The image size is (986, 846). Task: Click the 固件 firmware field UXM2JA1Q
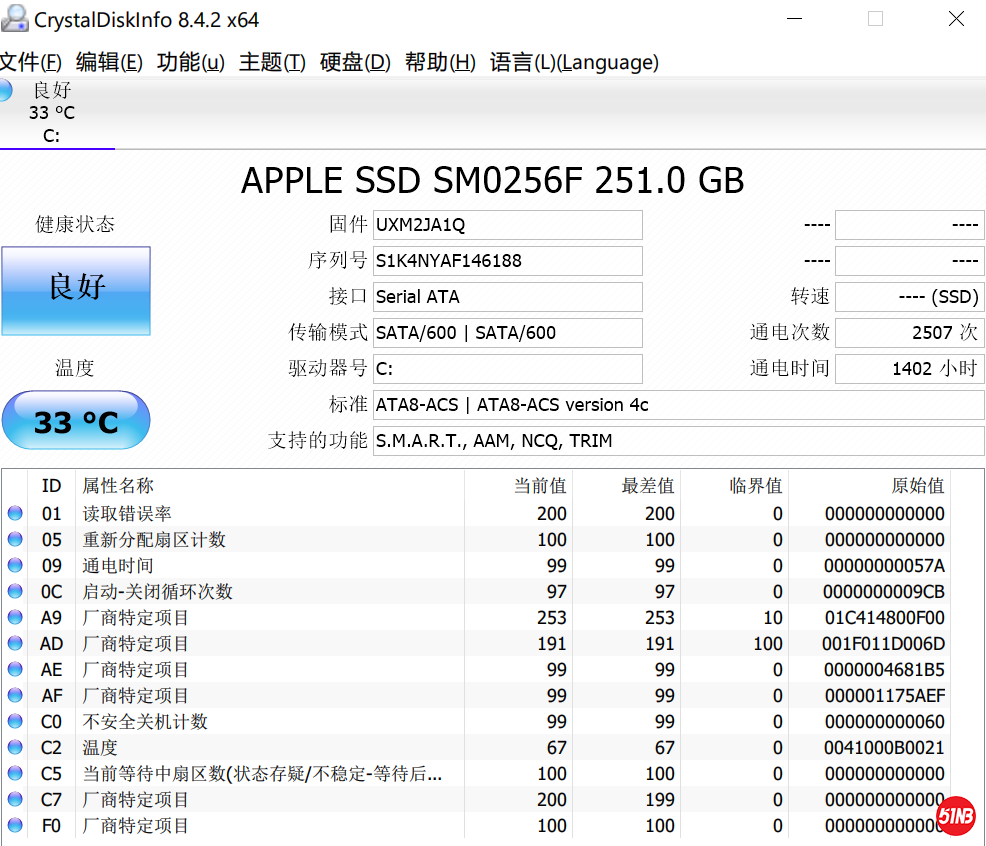[x=507, y=225]
